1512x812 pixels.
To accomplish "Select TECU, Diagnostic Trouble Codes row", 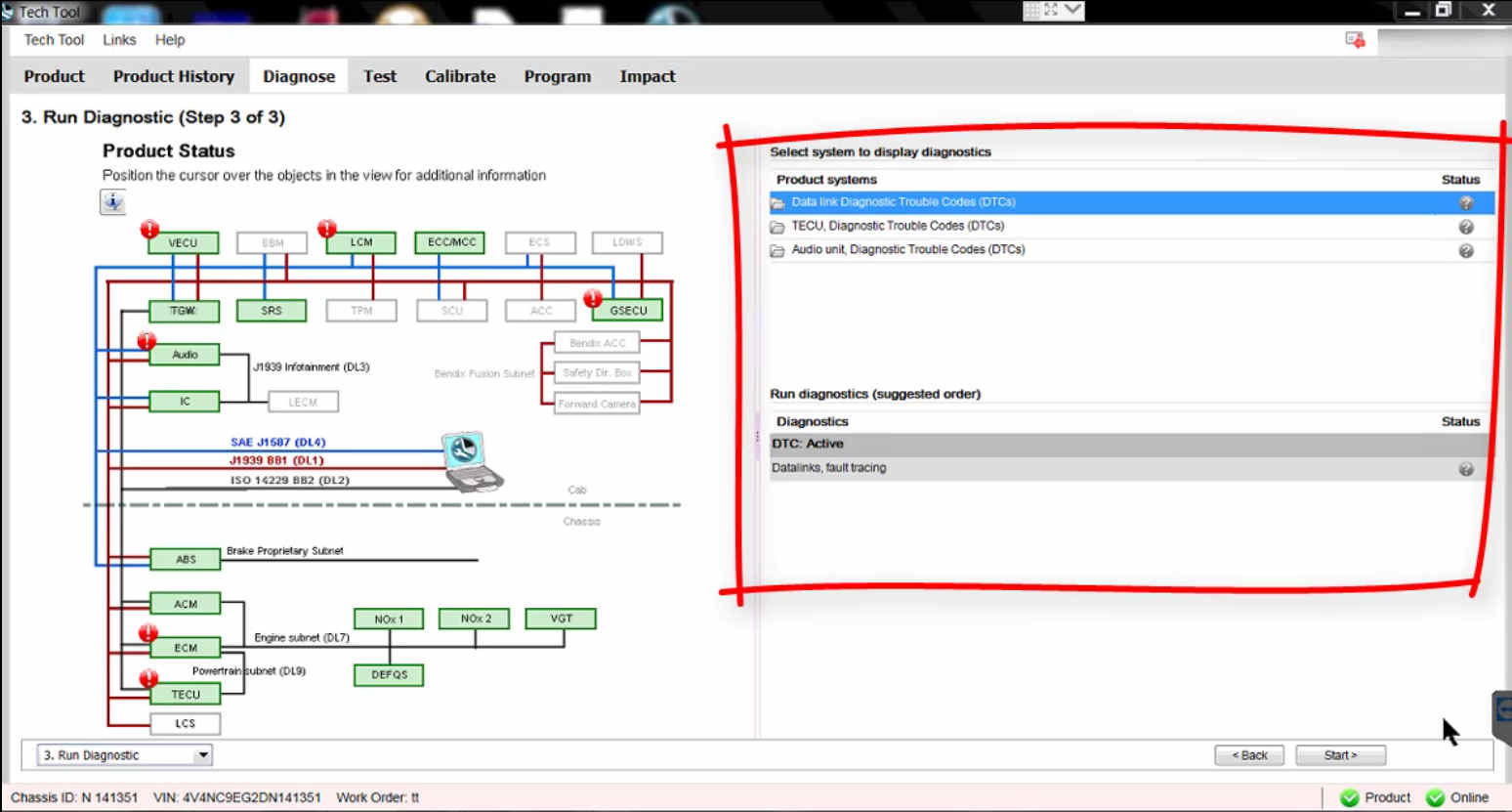I will [x=1131, y=227].
